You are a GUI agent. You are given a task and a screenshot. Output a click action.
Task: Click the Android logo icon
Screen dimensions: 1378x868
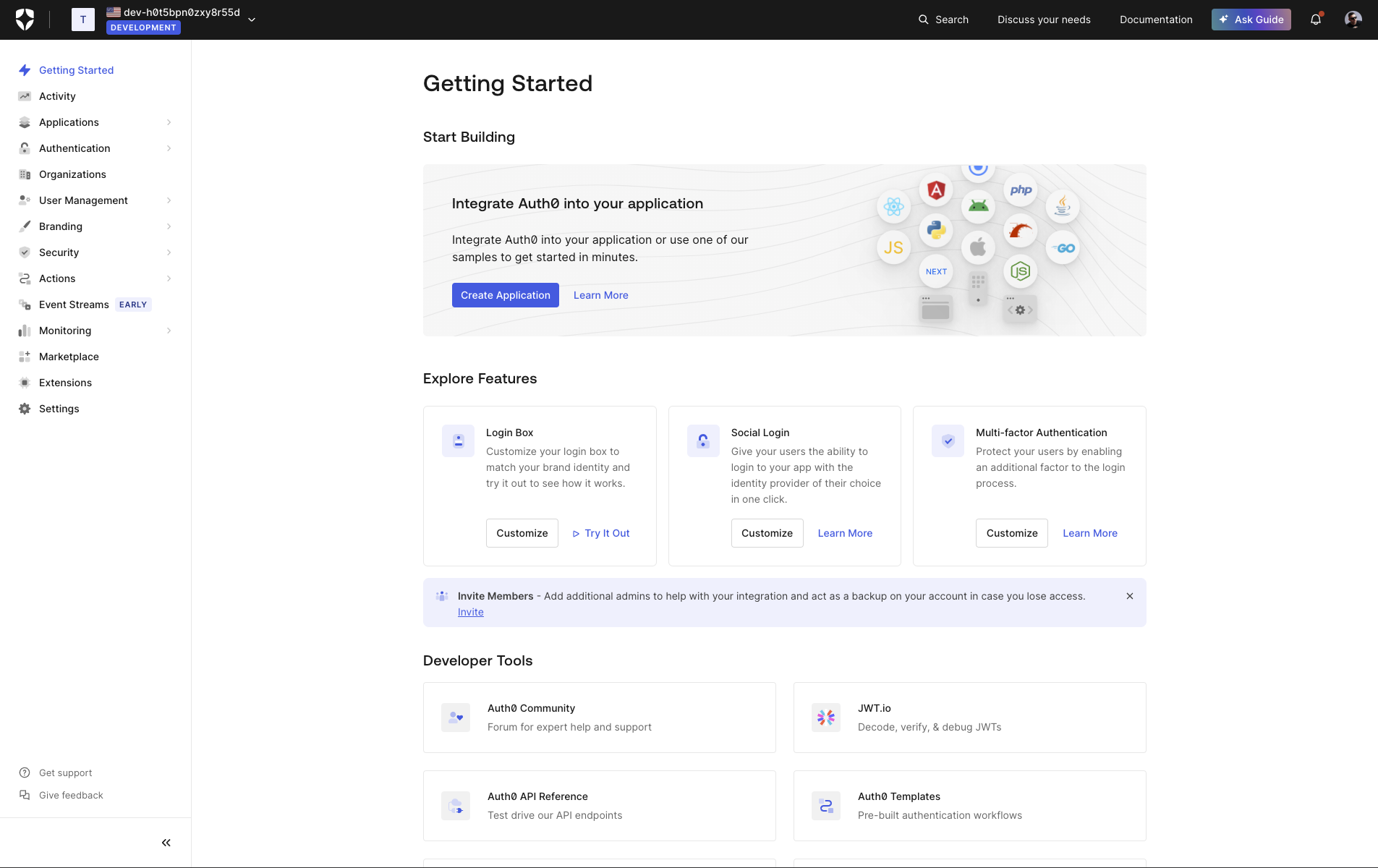978,207
